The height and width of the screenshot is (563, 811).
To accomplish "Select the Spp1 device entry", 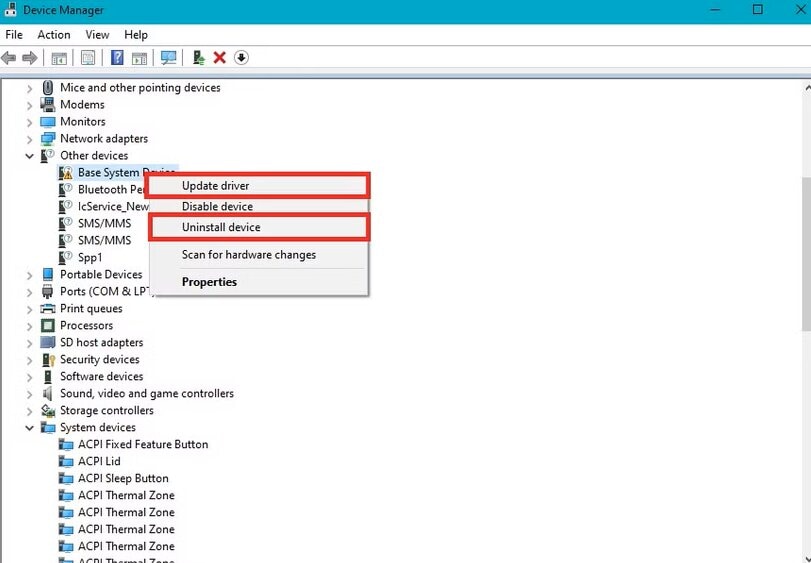I will coord(90,257).
